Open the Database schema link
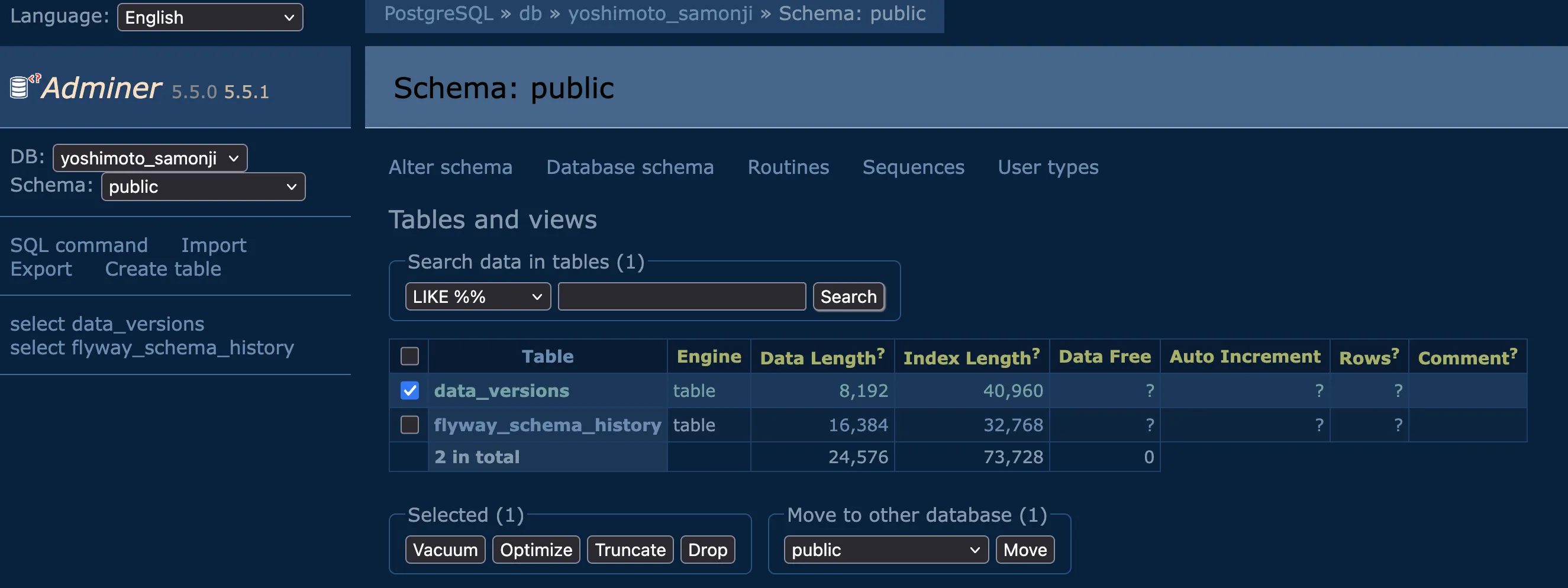The image size is (1568, 588). click(x=630, y=167)
